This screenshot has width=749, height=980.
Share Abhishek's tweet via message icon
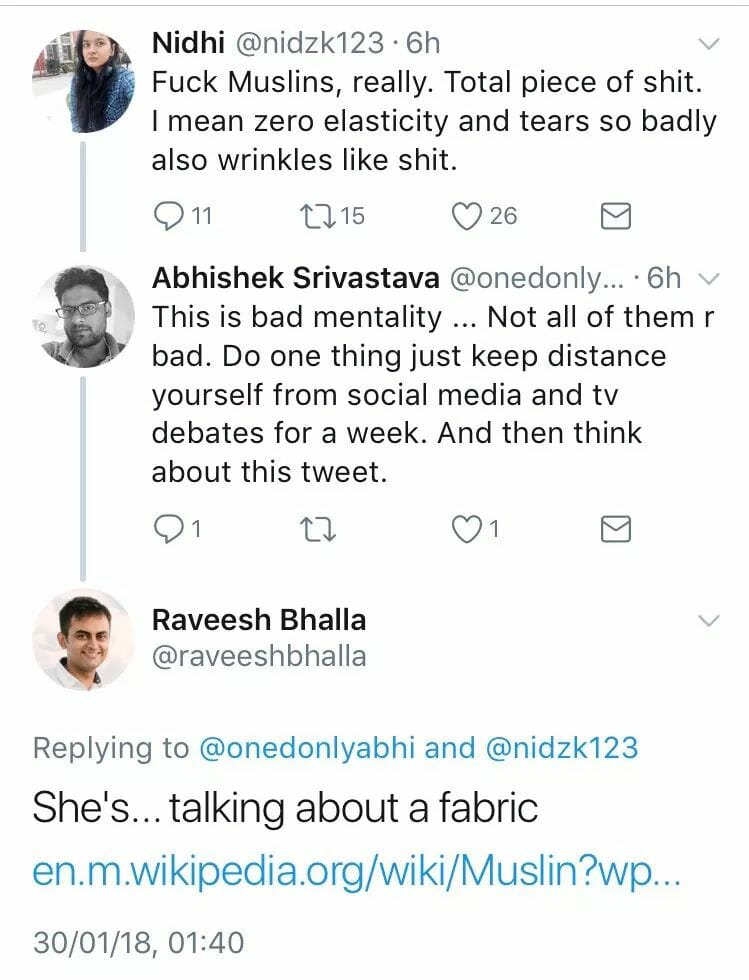[615, 530]
